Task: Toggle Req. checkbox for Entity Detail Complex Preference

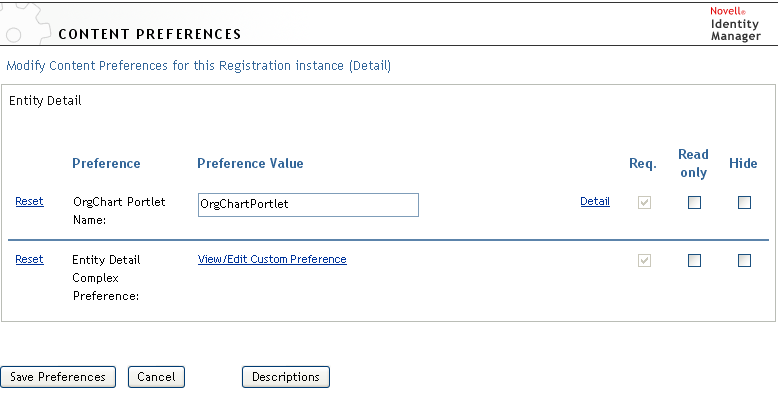Action: [645, 260]
